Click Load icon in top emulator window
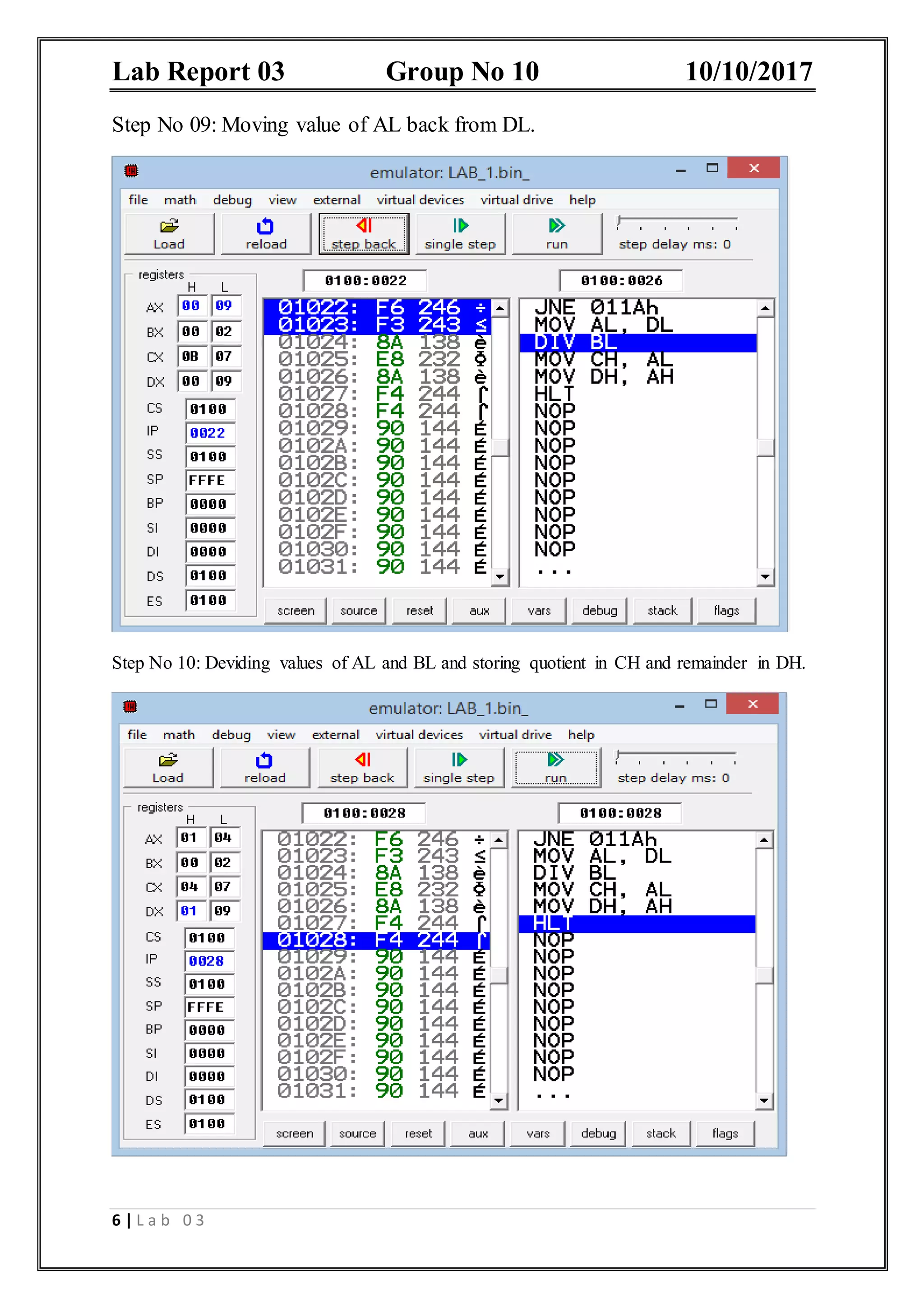Image resolution: width=924 pixels, height=1307 pixels. tap(169, 227)
